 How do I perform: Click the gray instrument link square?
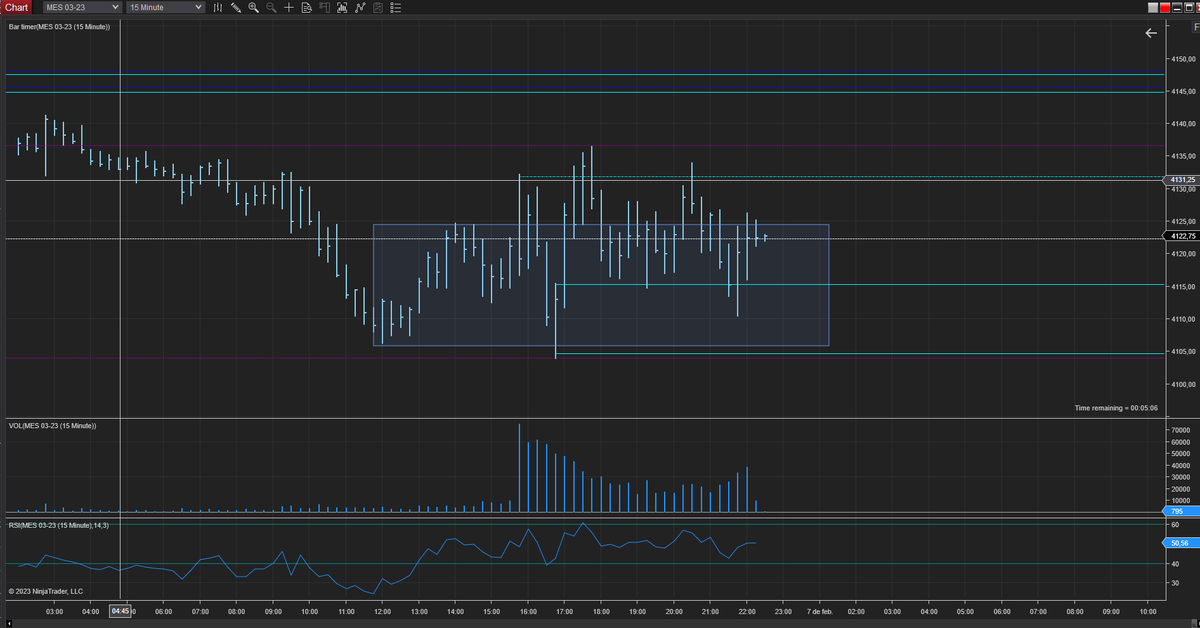coord(1153,7)
